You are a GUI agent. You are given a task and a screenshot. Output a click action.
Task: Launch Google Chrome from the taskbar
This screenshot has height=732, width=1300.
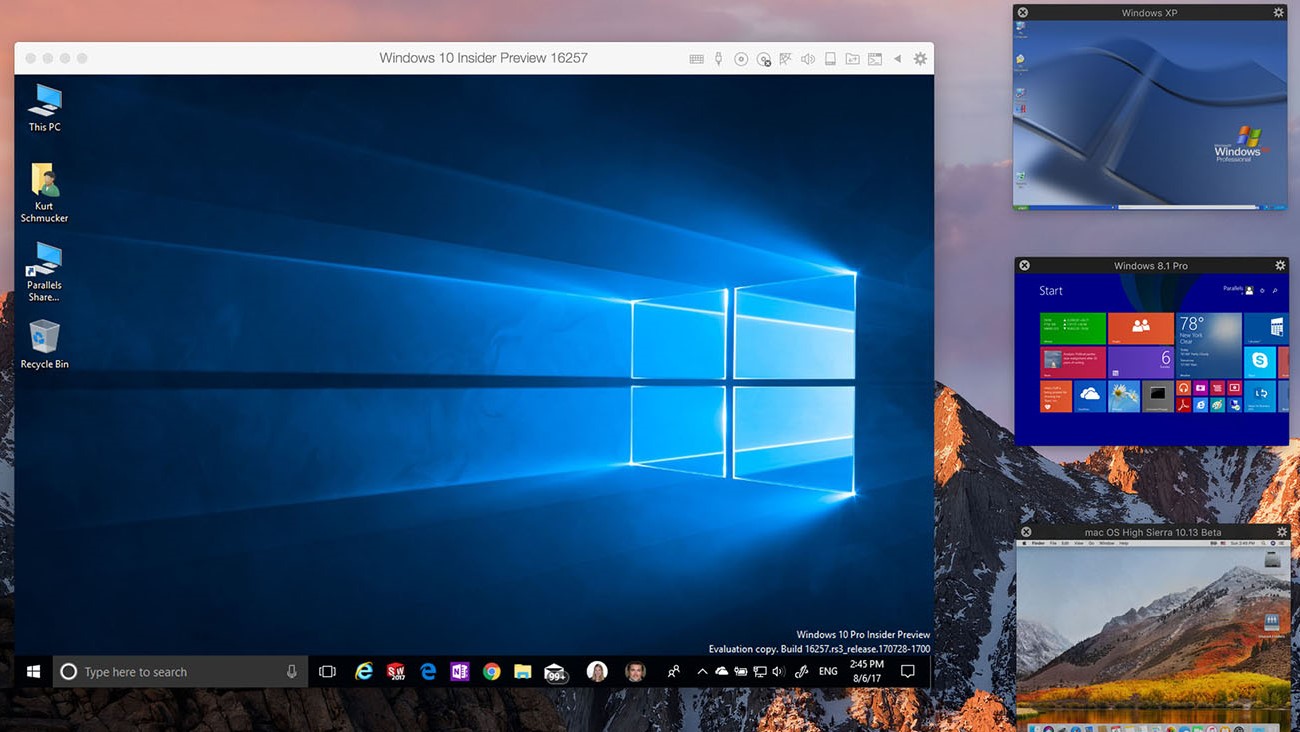point(491,672)
